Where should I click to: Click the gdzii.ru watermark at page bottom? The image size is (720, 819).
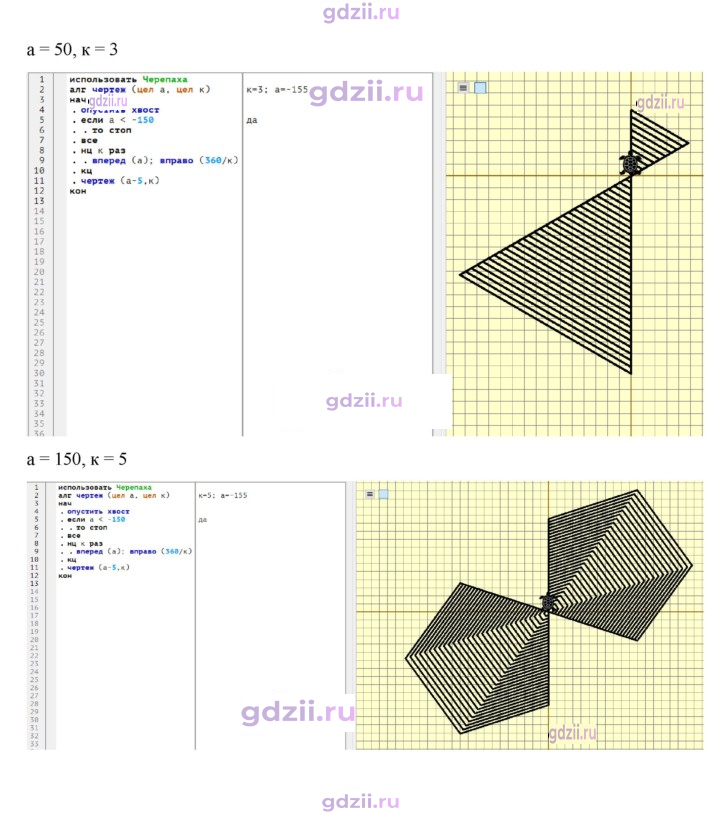coord(361,801)
